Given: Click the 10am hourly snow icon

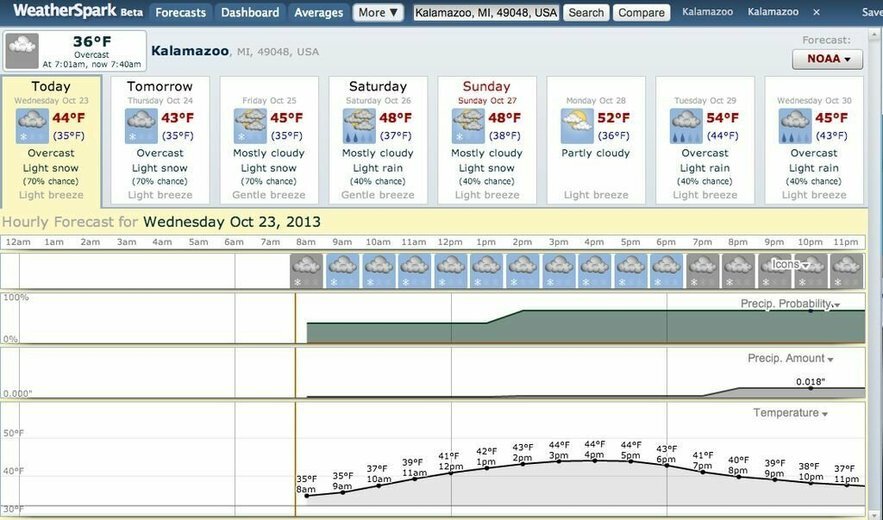Looking at the screenshot, I should click(x=378, y=271).
